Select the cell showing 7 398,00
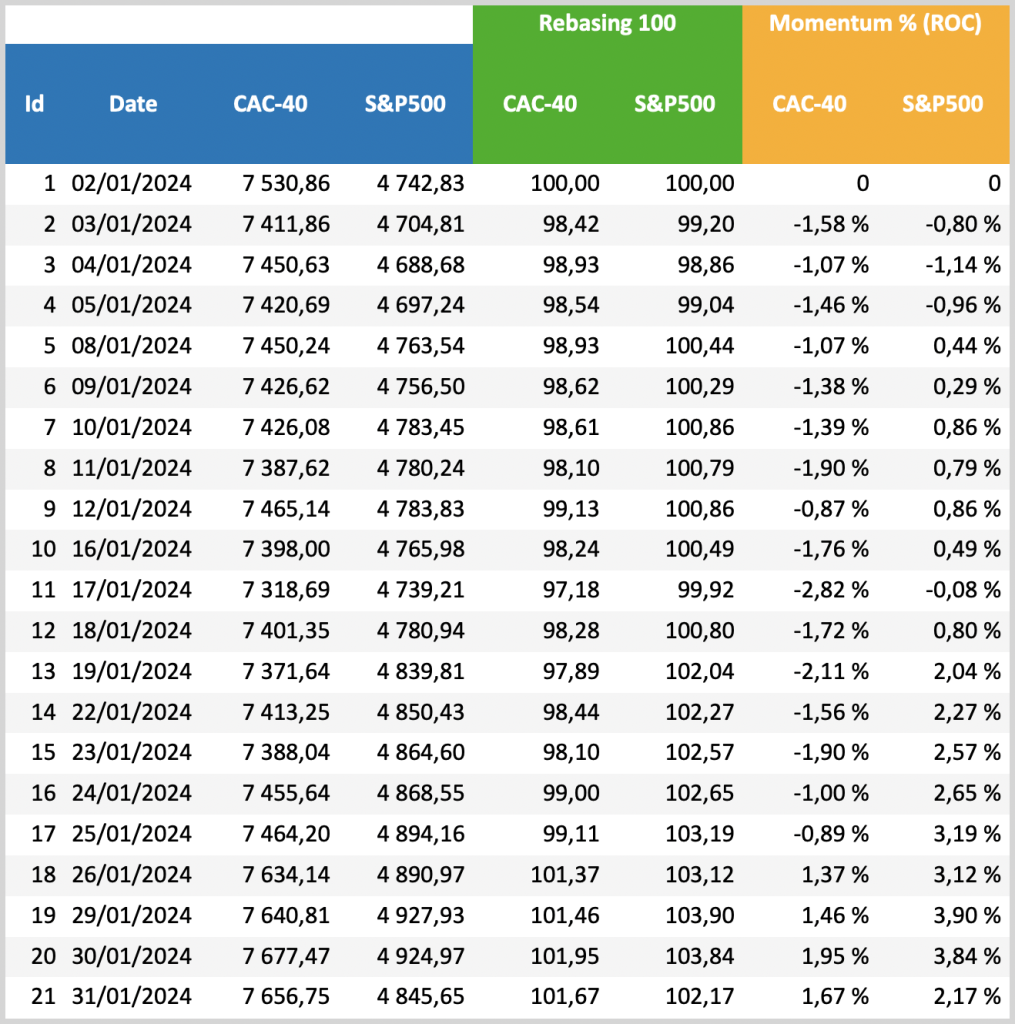The width and height of the screenshot is (1015, 1024). click(x=286, y=549)
